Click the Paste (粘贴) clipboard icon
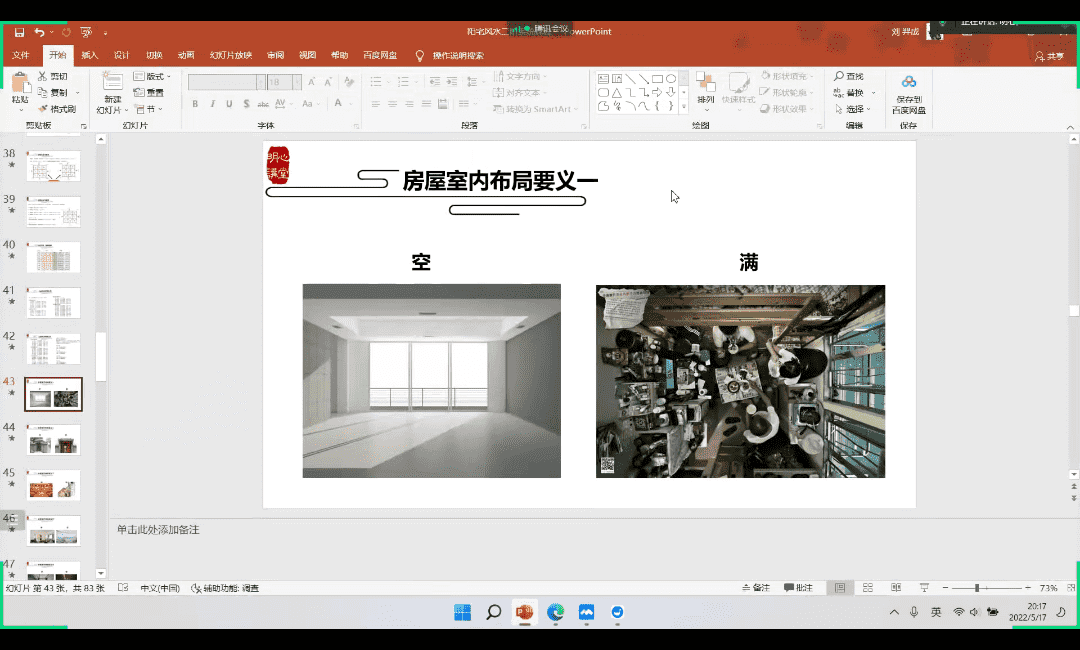Screen dimensions: 1080x650 (19, 84)
